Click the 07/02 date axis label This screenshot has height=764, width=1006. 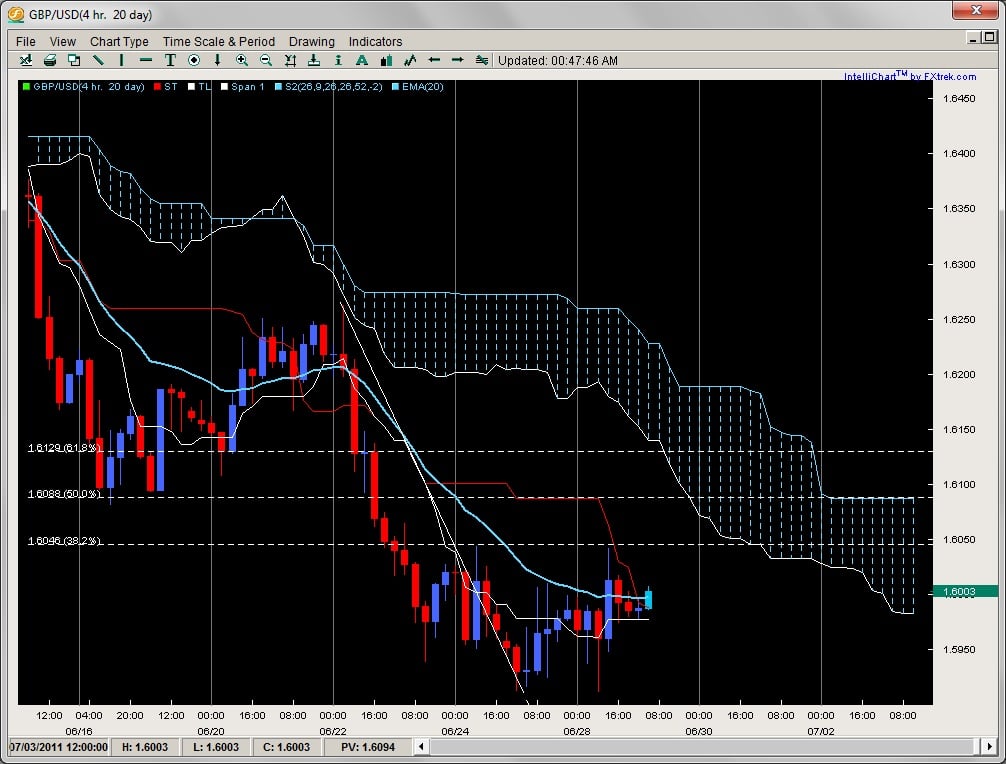point(821,731)
